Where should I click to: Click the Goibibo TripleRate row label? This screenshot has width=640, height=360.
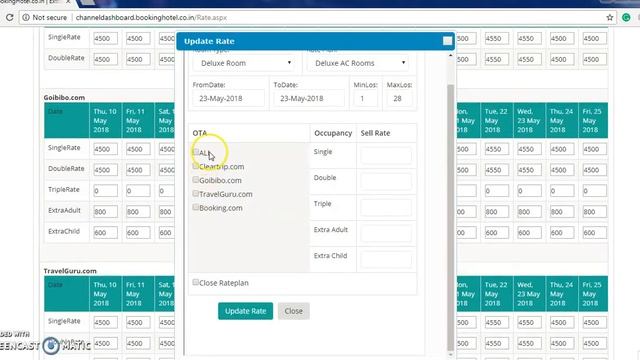pos(64,189)
